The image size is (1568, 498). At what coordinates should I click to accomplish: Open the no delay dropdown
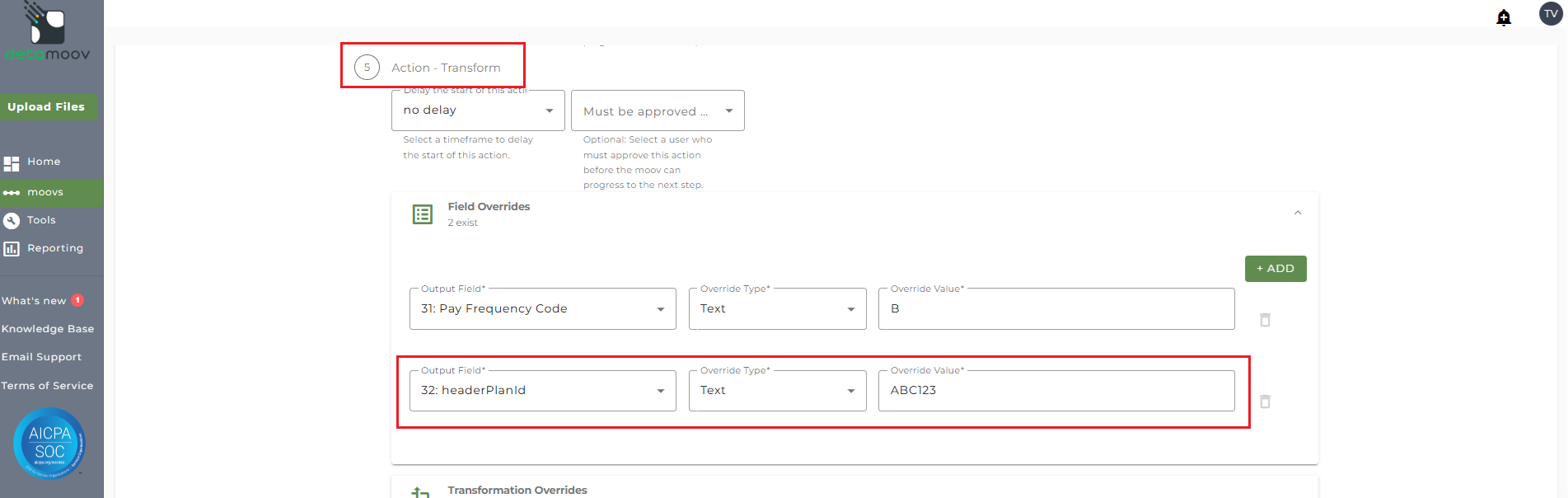(478, 110)
